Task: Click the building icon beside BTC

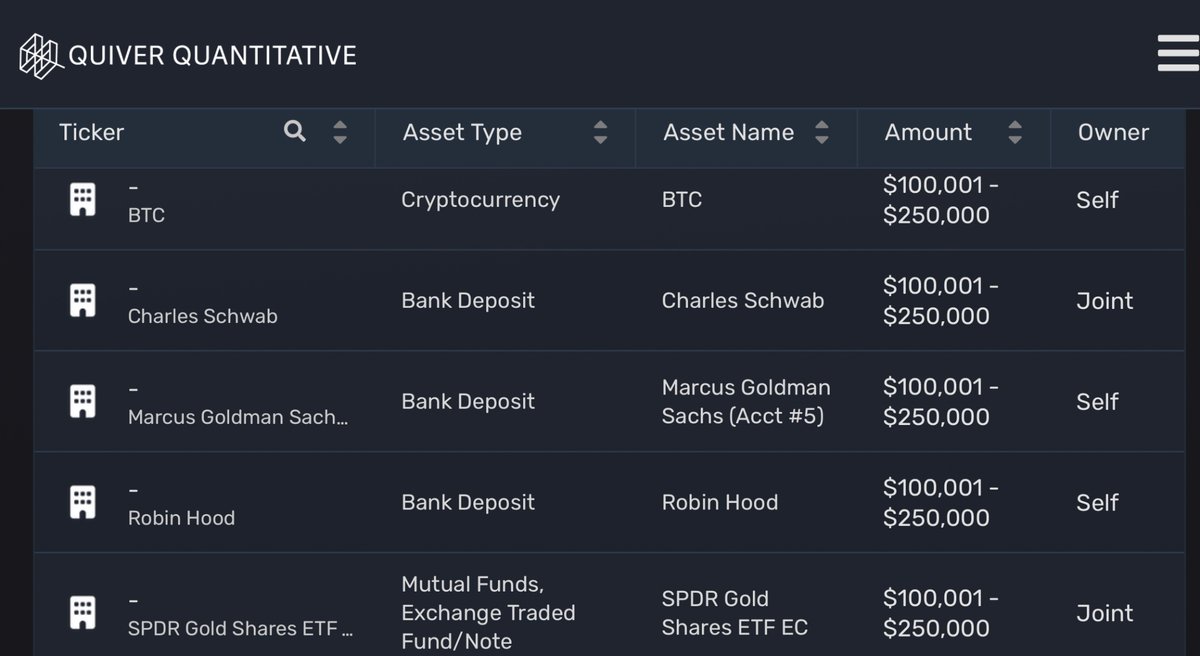Action: (x=82, y=200)
